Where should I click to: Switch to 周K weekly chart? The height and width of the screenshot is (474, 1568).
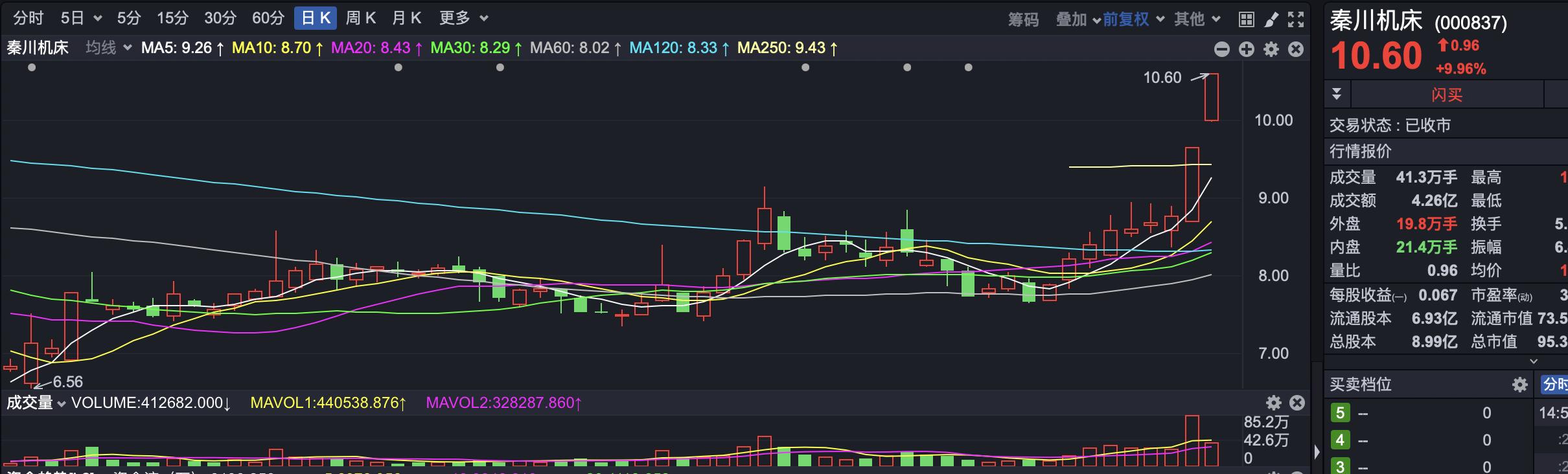(360, 18)
